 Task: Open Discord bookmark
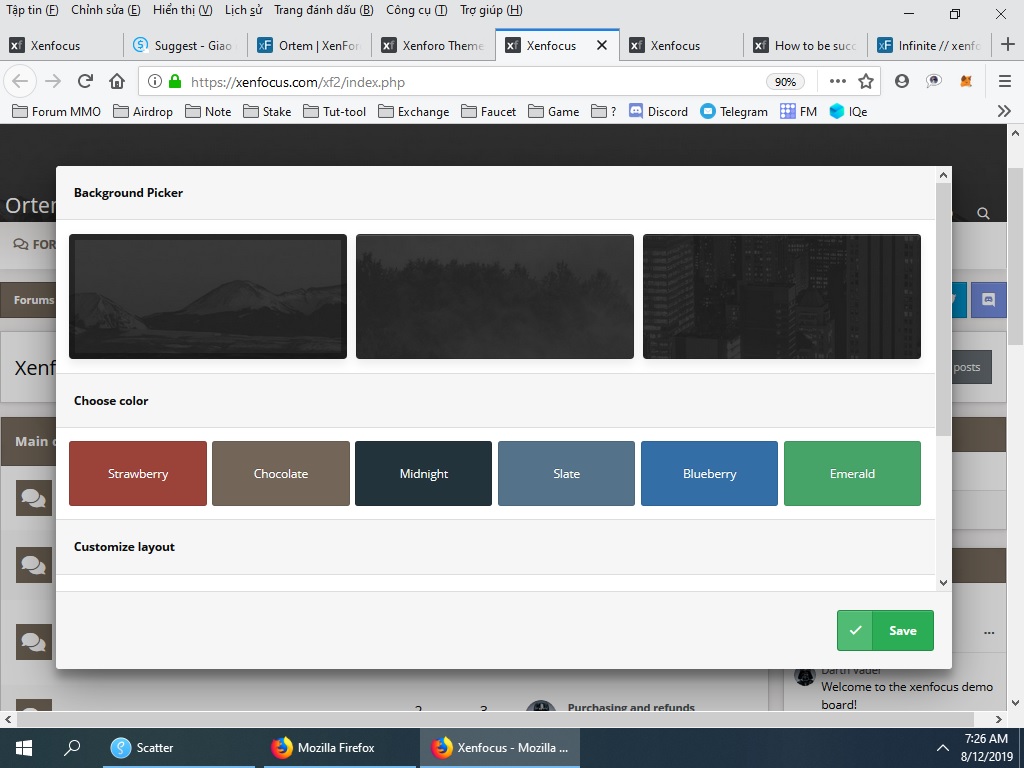pos(658,111)
